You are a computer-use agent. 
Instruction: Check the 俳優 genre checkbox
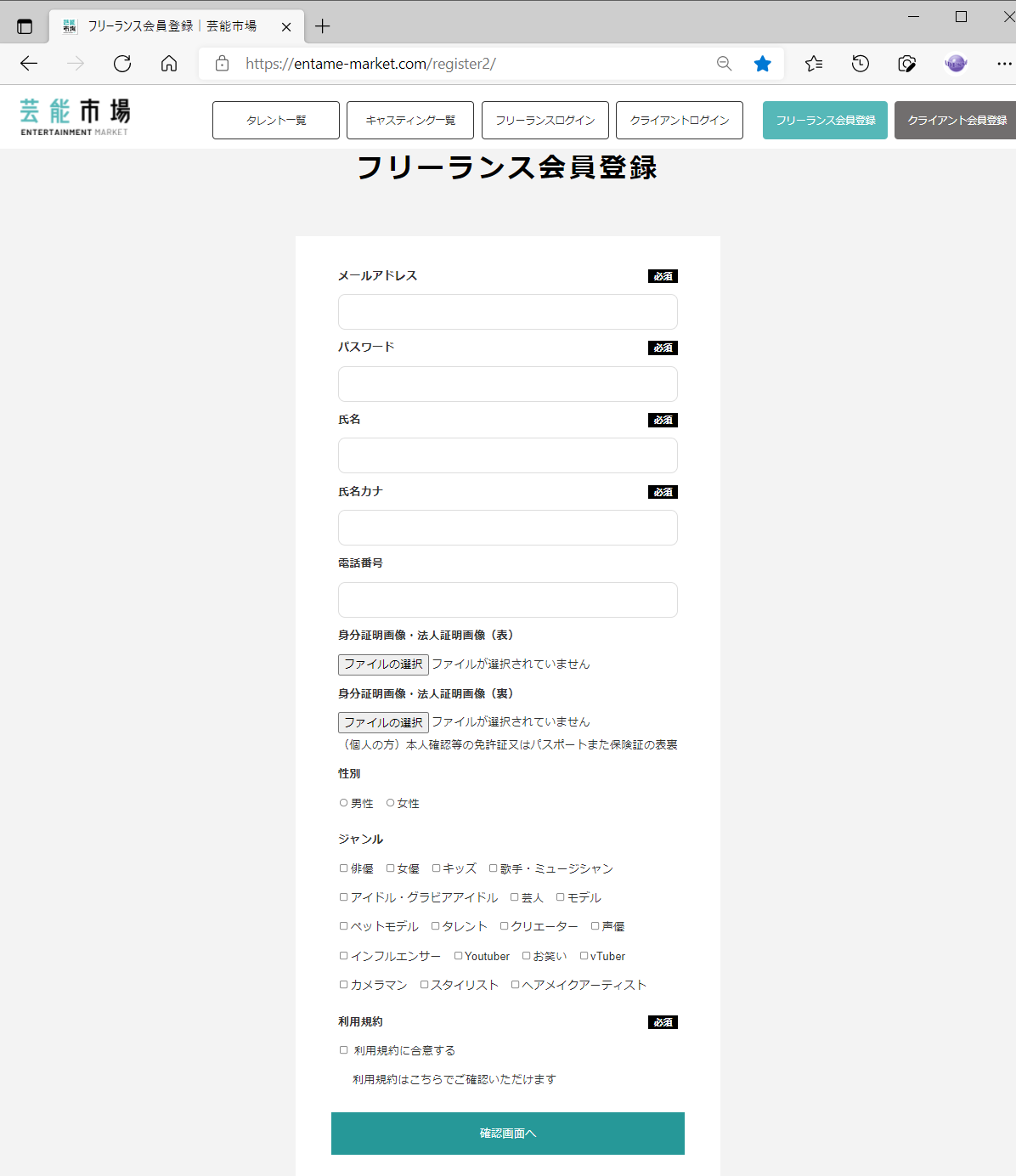344,868
